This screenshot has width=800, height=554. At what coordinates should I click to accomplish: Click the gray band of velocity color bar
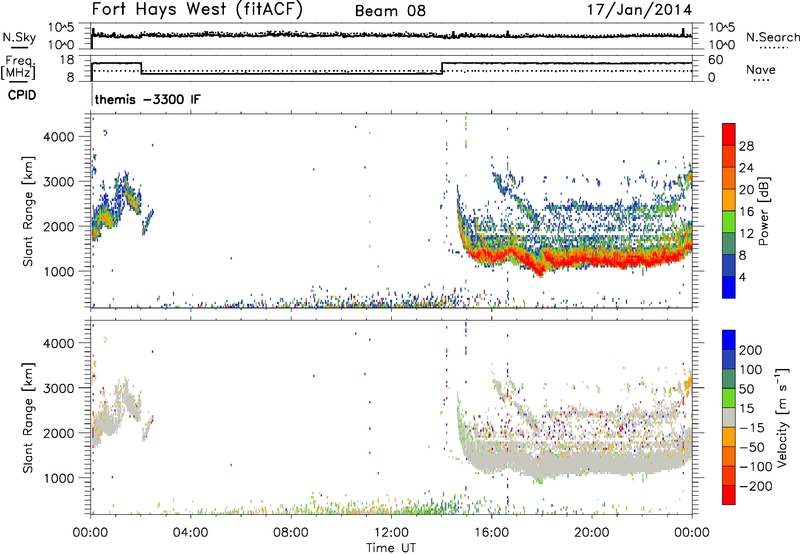coord(729,417)
